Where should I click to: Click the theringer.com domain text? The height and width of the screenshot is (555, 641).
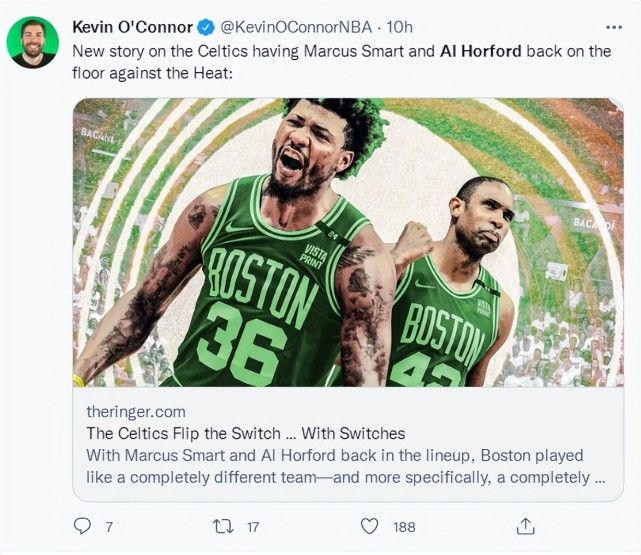[x=136, y=411]
